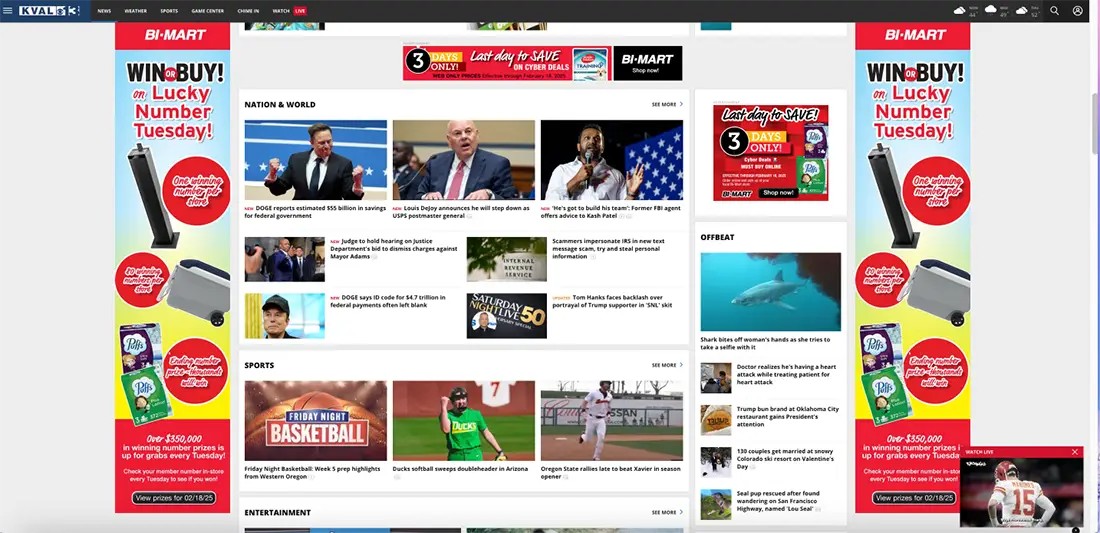Read Friday Night Basketball Week 5 headline
The width and height of the screenshot is (1100, 533).
(x=312, y=472)
